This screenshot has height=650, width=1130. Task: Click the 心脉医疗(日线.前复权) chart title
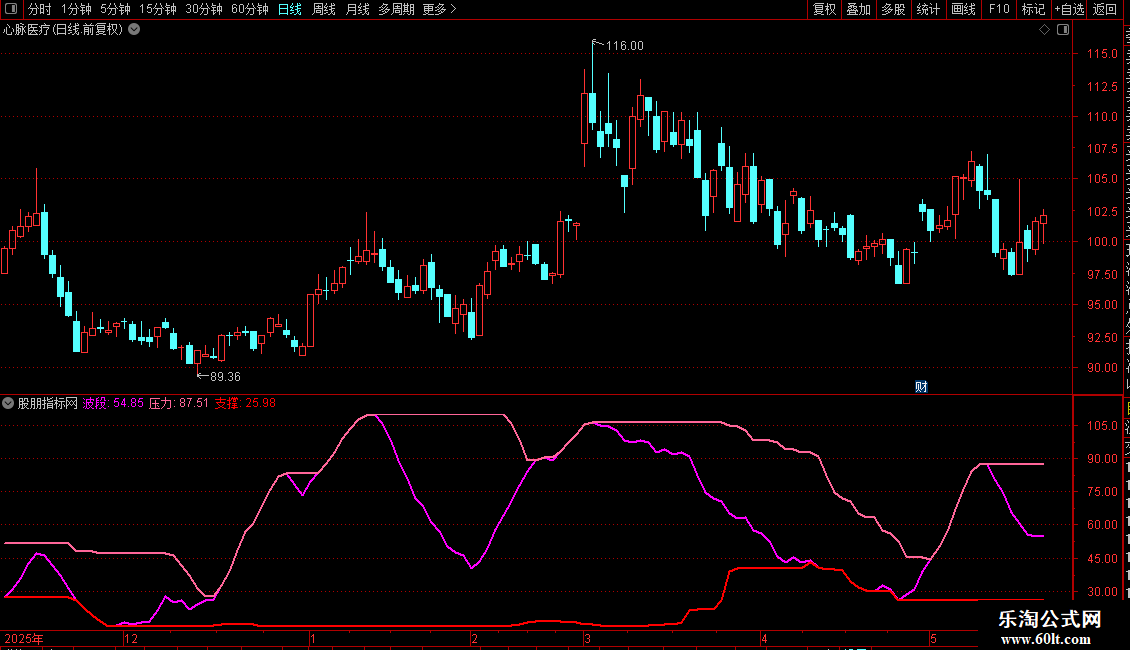point(63,30)
